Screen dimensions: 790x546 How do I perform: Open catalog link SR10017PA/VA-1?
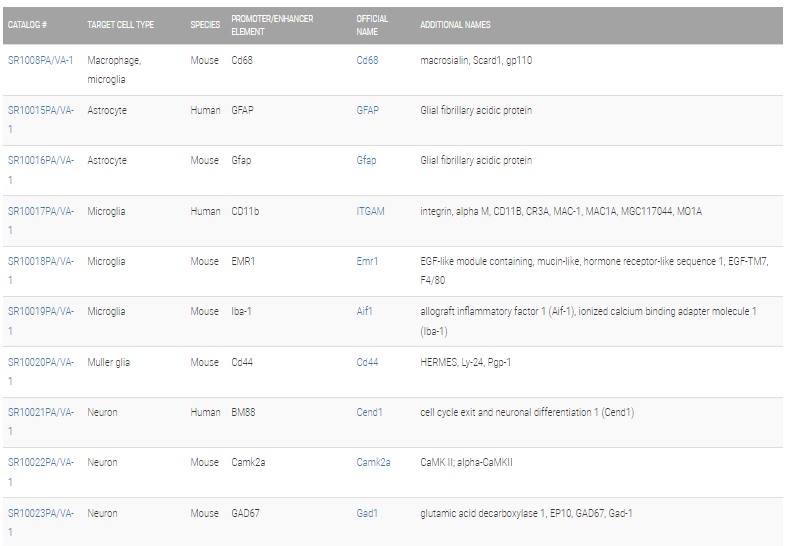pyautogui.click(x=41, y=220)
